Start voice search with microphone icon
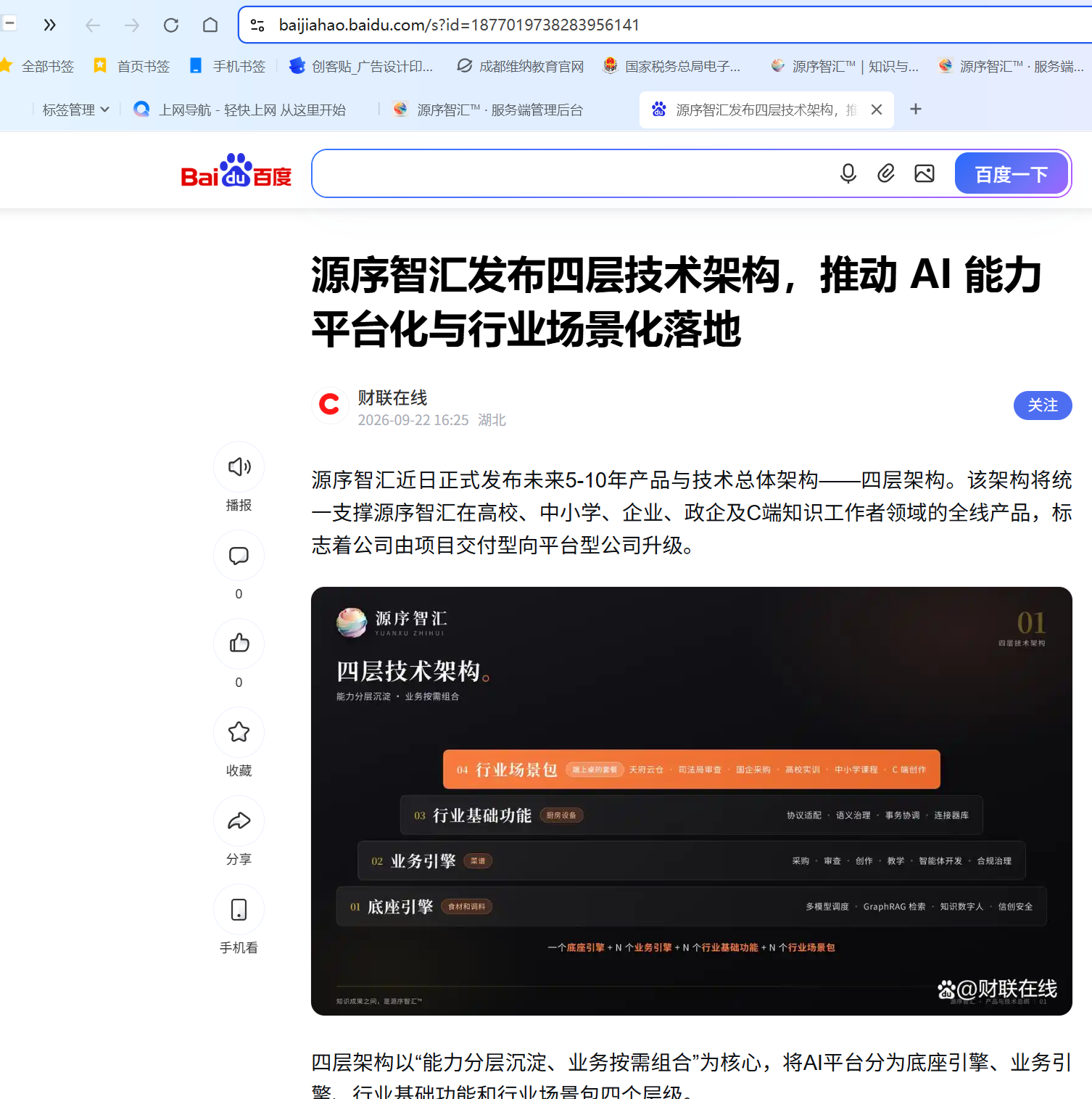The height and width of the screenshot is (1099, 1092). click(x=848, y=173)
